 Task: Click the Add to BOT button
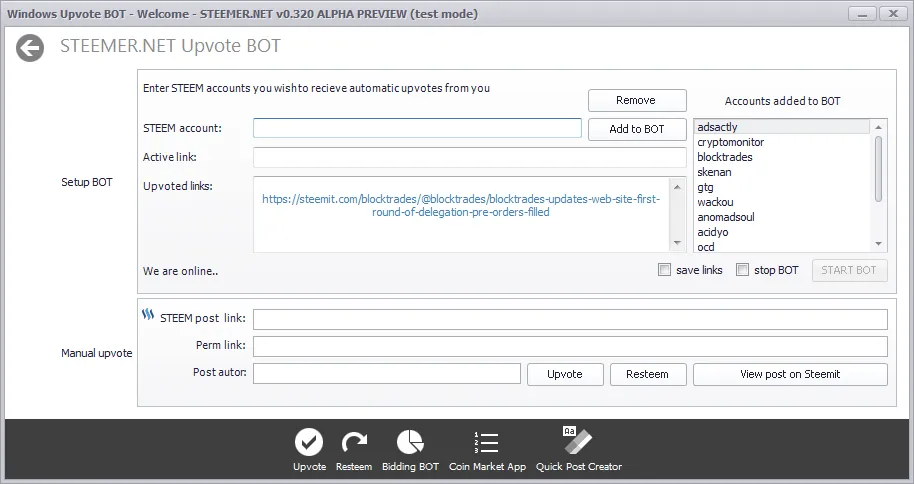pos(637,129)
